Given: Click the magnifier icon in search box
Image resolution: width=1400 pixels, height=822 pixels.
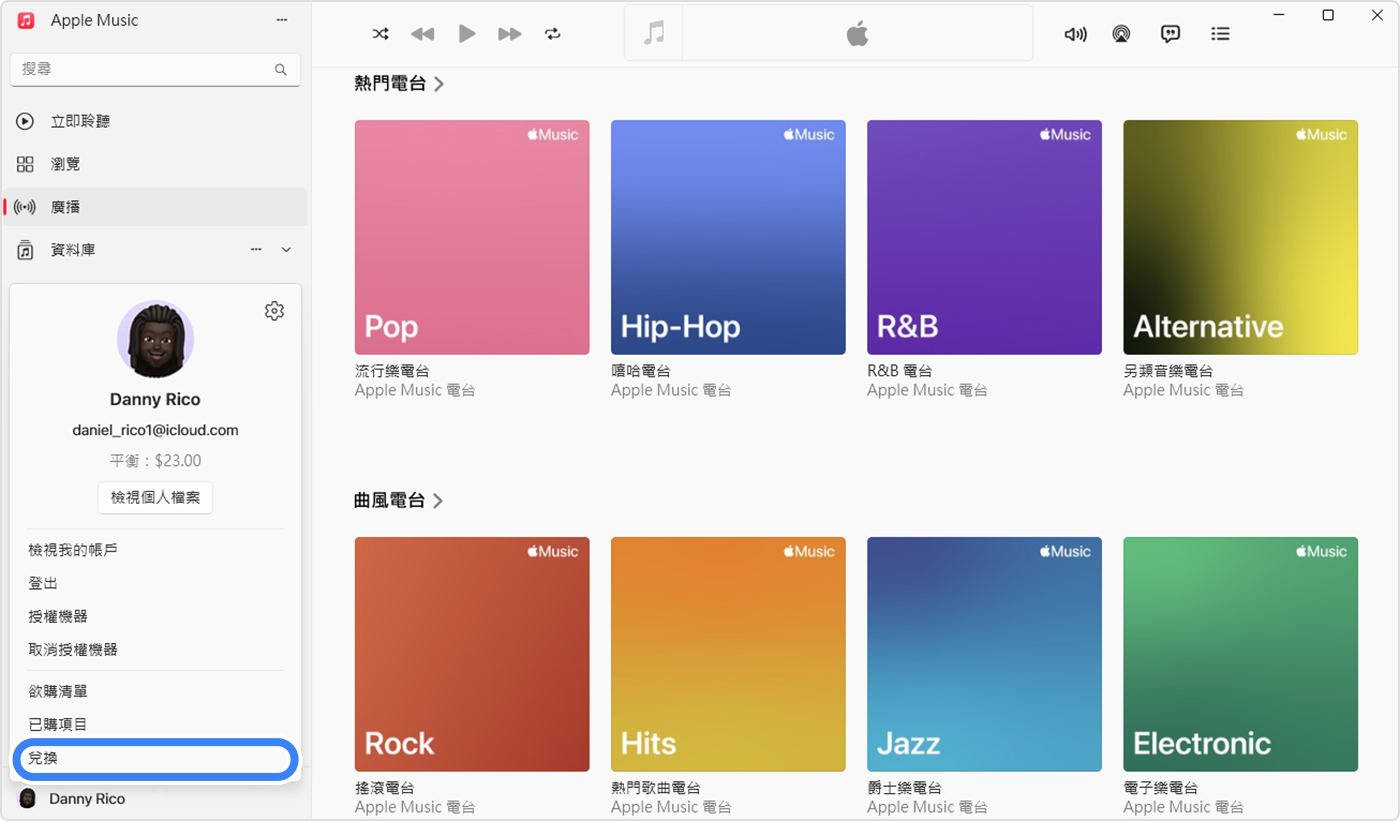Looking at the screenshot, I should tap(281, 70).
